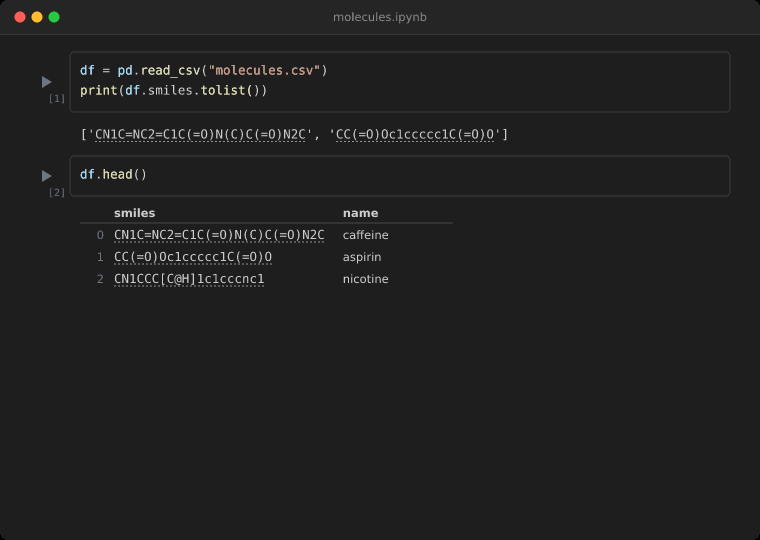Click inside the read_csv code cell
Viewport: 760px width, 540px height.
(x=400, y=82)
